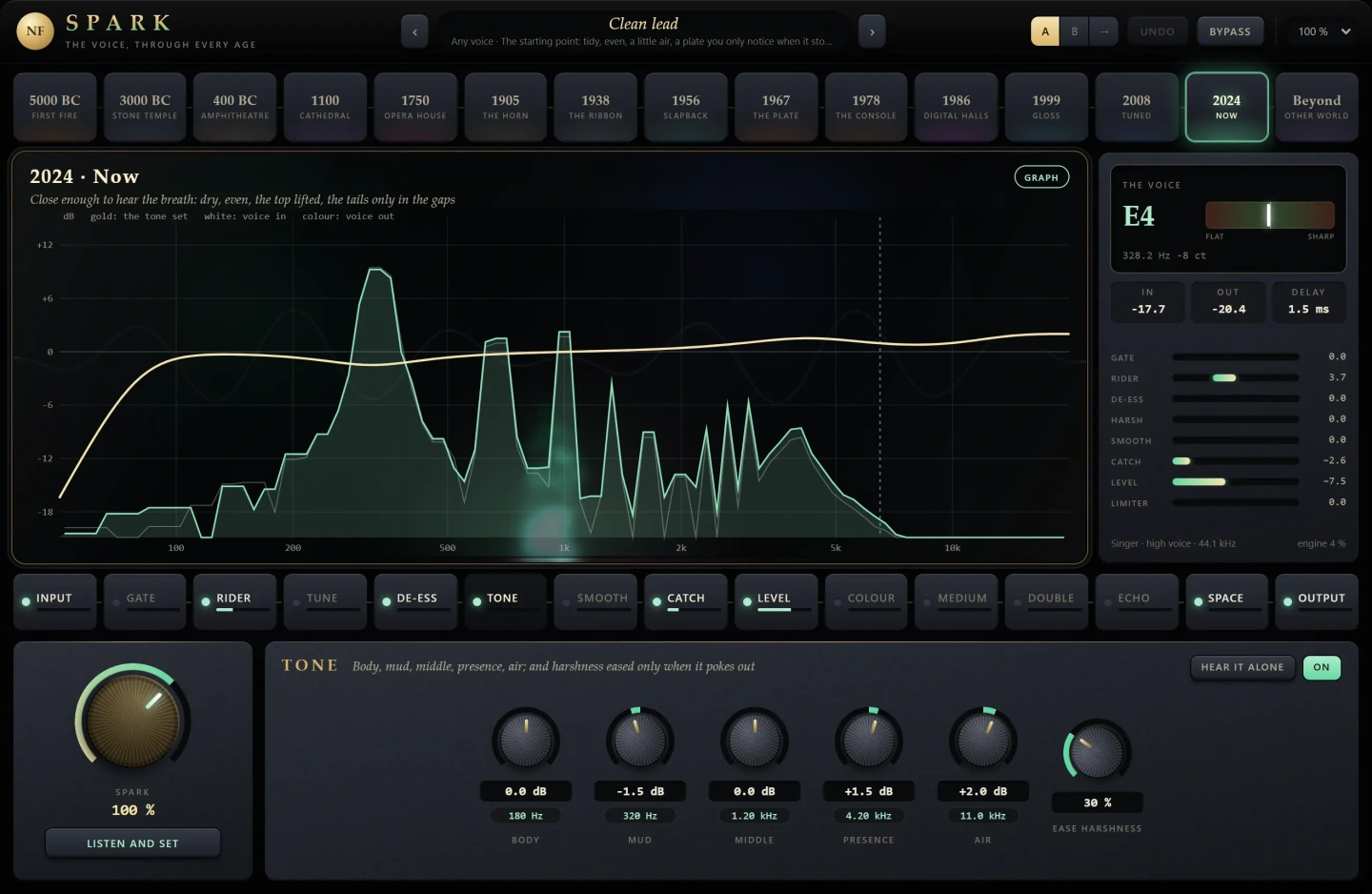
Task: Toggle the BYPASS button
Action: (1230, 31)
